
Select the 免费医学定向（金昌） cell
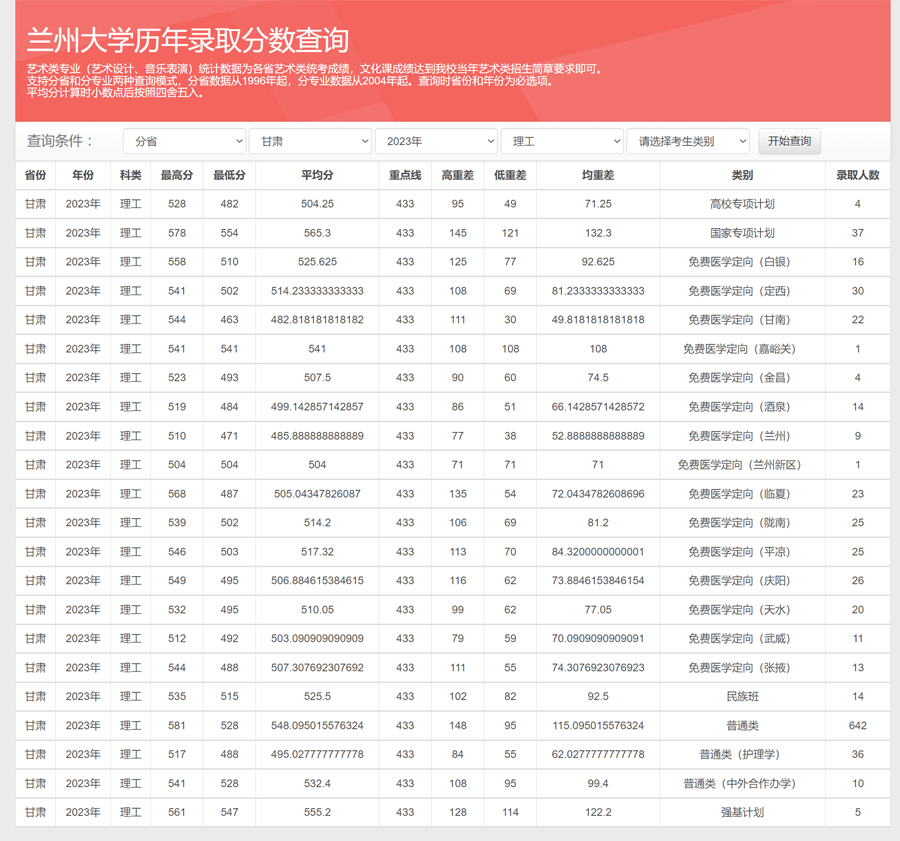click(743, 378)
